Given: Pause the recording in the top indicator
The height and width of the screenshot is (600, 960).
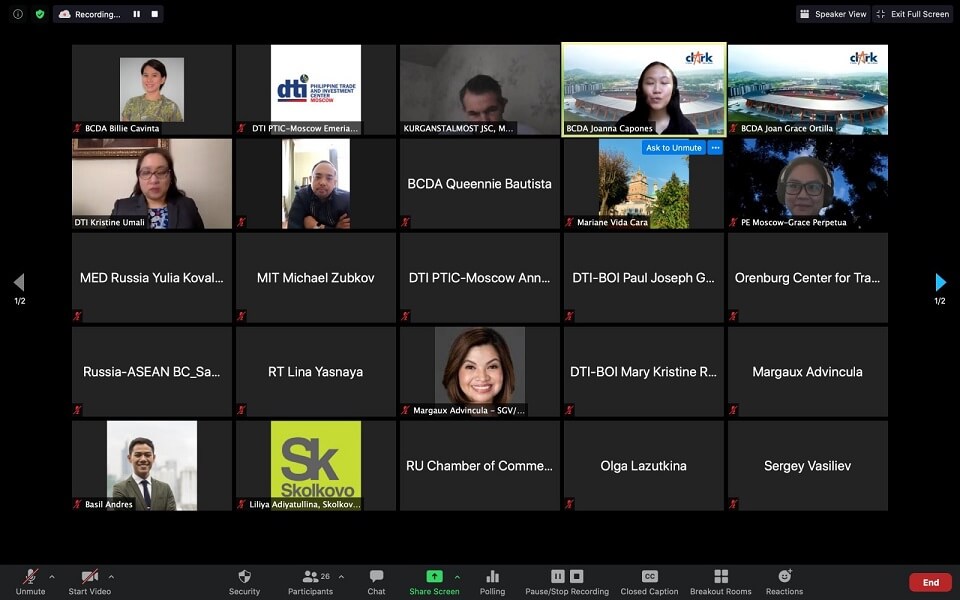Looking at the screenshot, I should (x=137, y=14).
